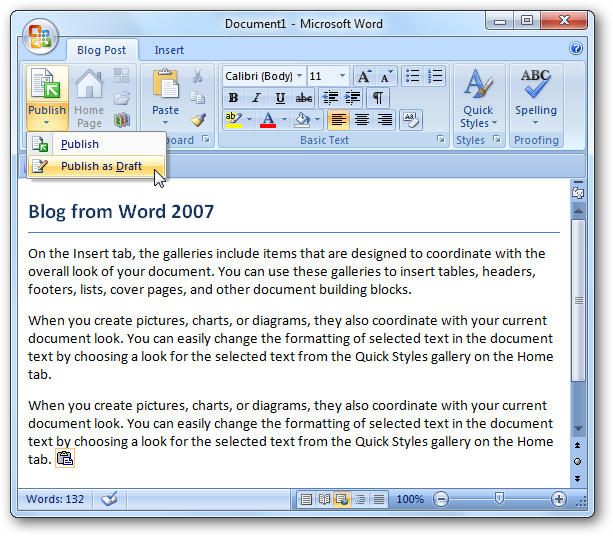Screen dimensions: 613x536
Task: Open Quick Styles gallery
Action: click(479, 98)
